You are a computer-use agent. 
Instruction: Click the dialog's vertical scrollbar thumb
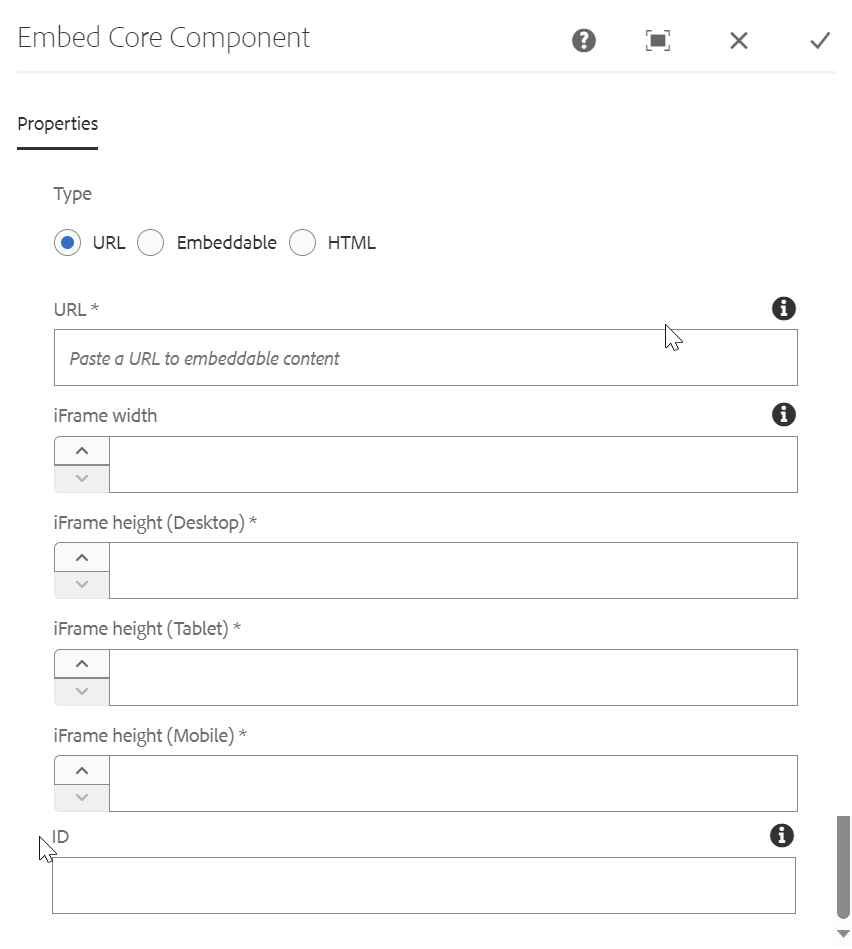pyautogui.click(x=843, y=865)
